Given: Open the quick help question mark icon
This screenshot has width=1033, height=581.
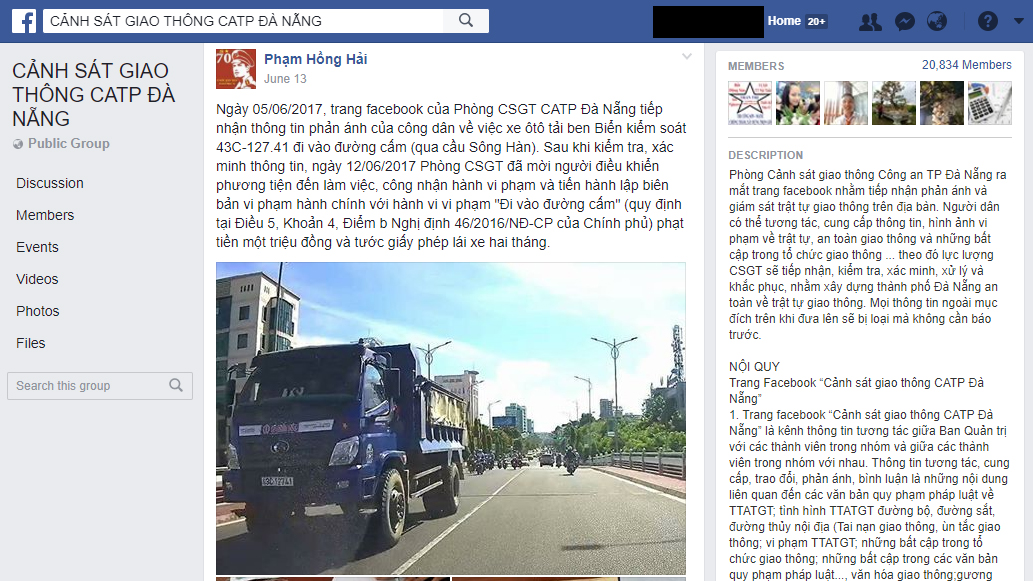Looking at the screenshot, I should 987,22.
